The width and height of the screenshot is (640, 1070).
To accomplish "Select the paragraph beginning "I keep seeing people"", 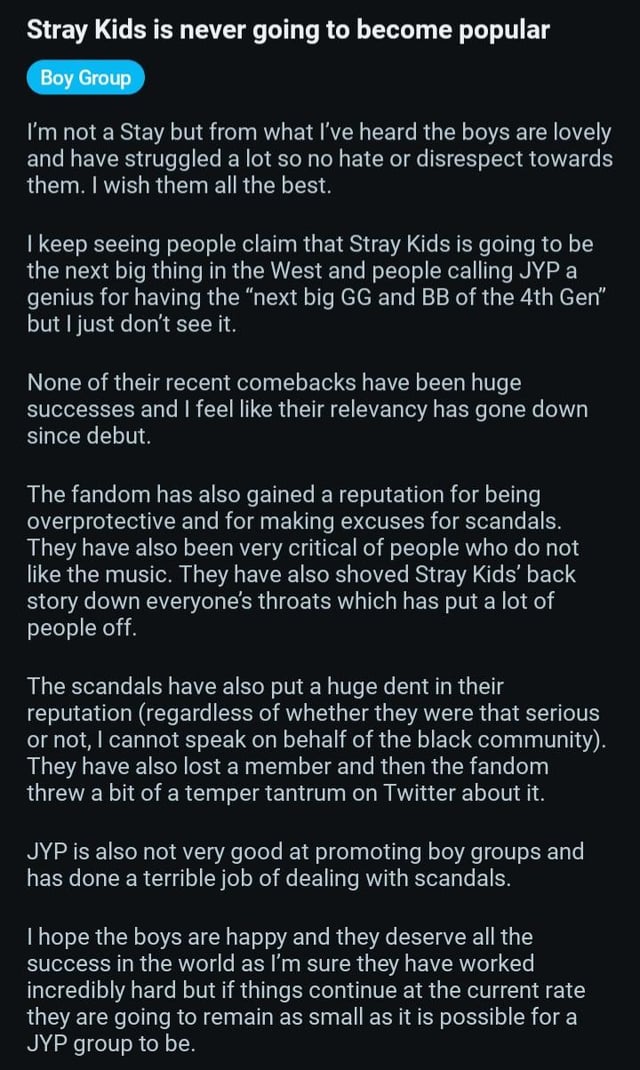I will (x=320, y=283).
